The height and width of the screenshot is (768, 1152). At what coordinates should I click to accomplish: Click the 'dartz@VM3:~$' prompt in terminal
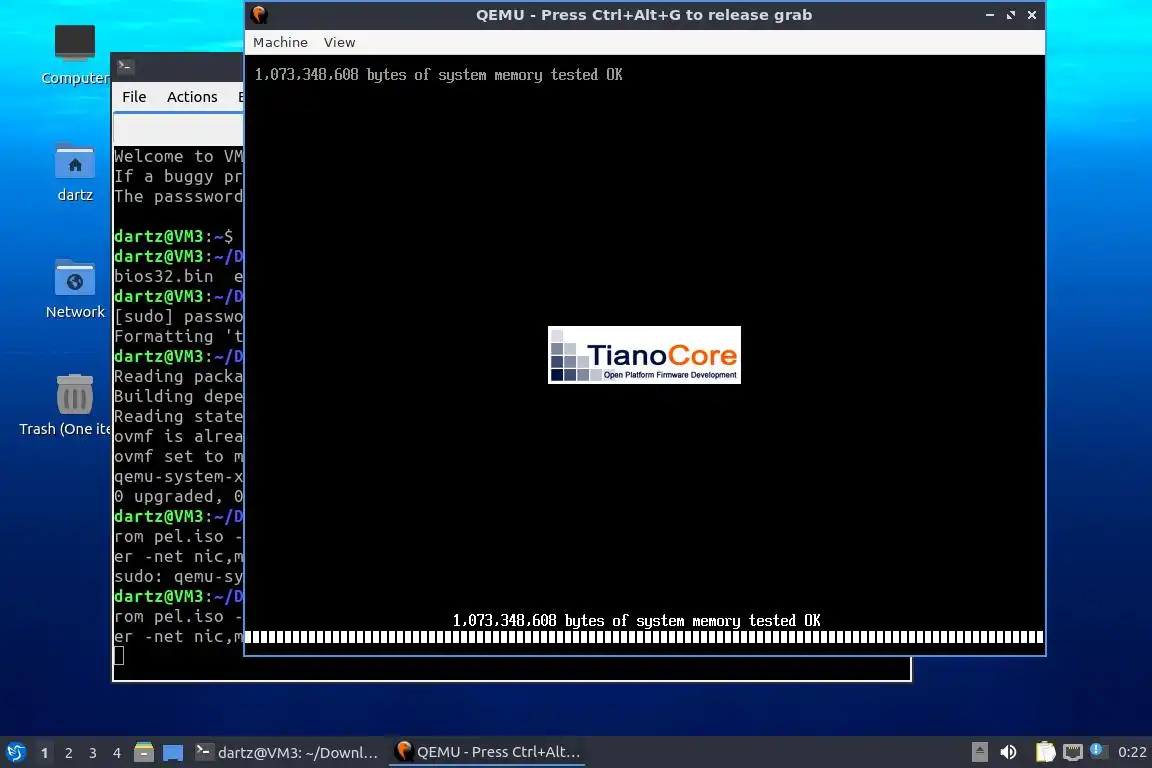pos(173,237)
